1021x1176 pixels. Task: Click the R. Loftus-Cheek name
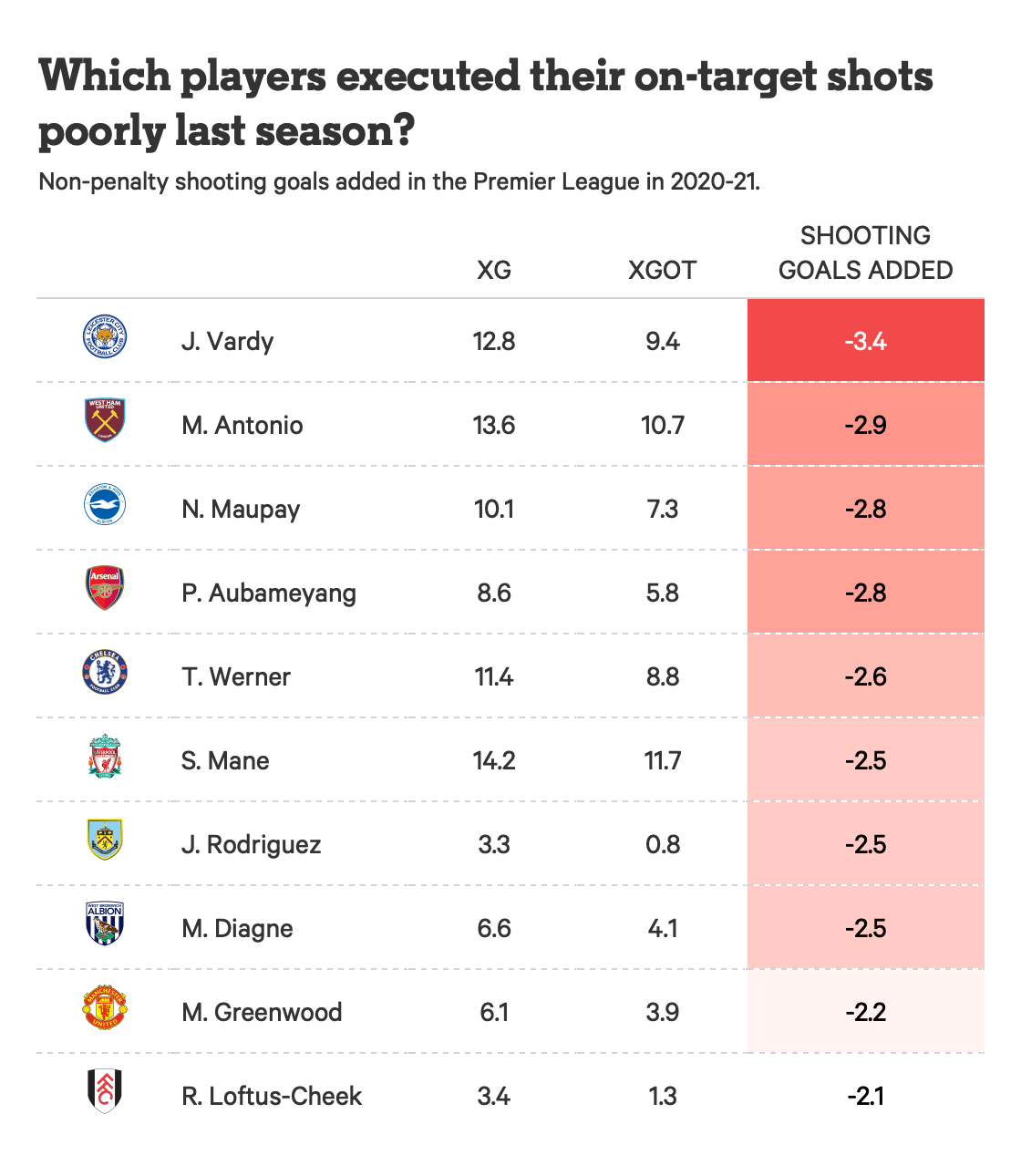tap(272, 1096)
